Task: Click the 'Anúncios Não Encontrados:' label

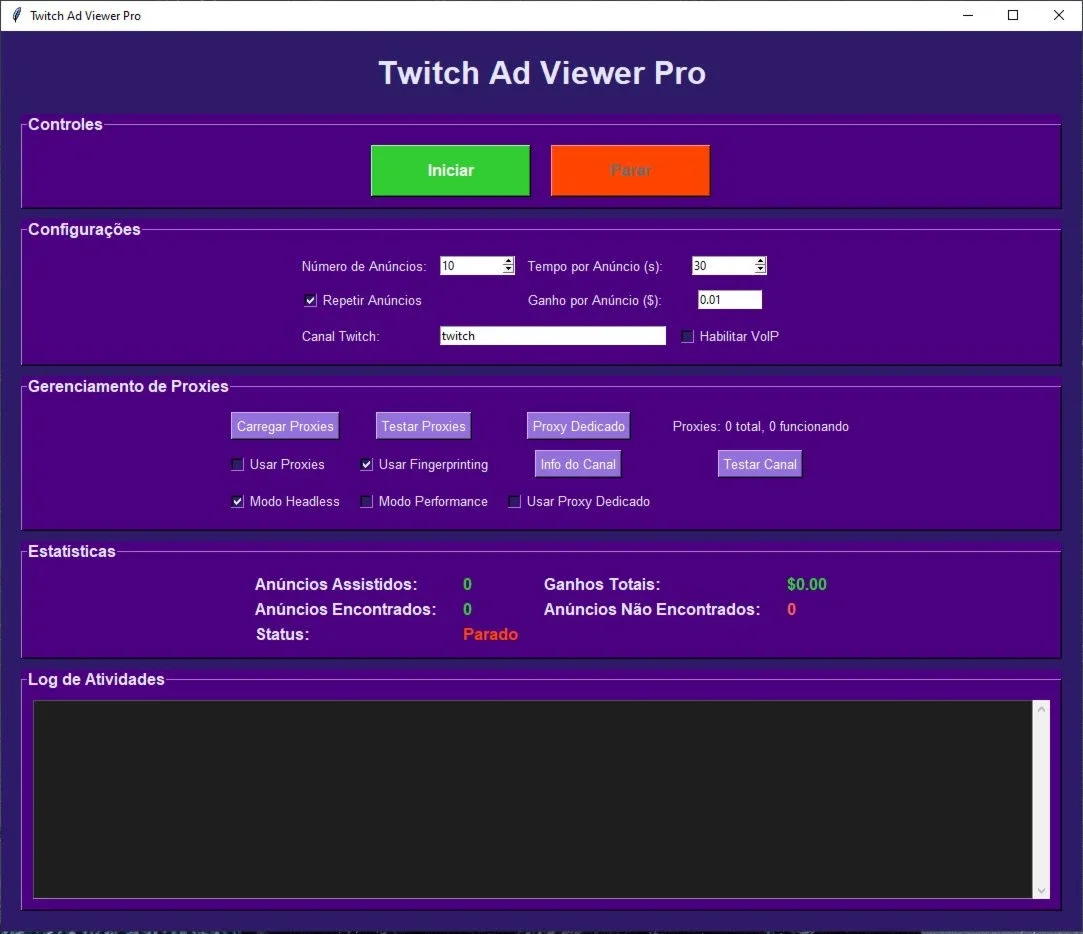Action: click(652, 609)
